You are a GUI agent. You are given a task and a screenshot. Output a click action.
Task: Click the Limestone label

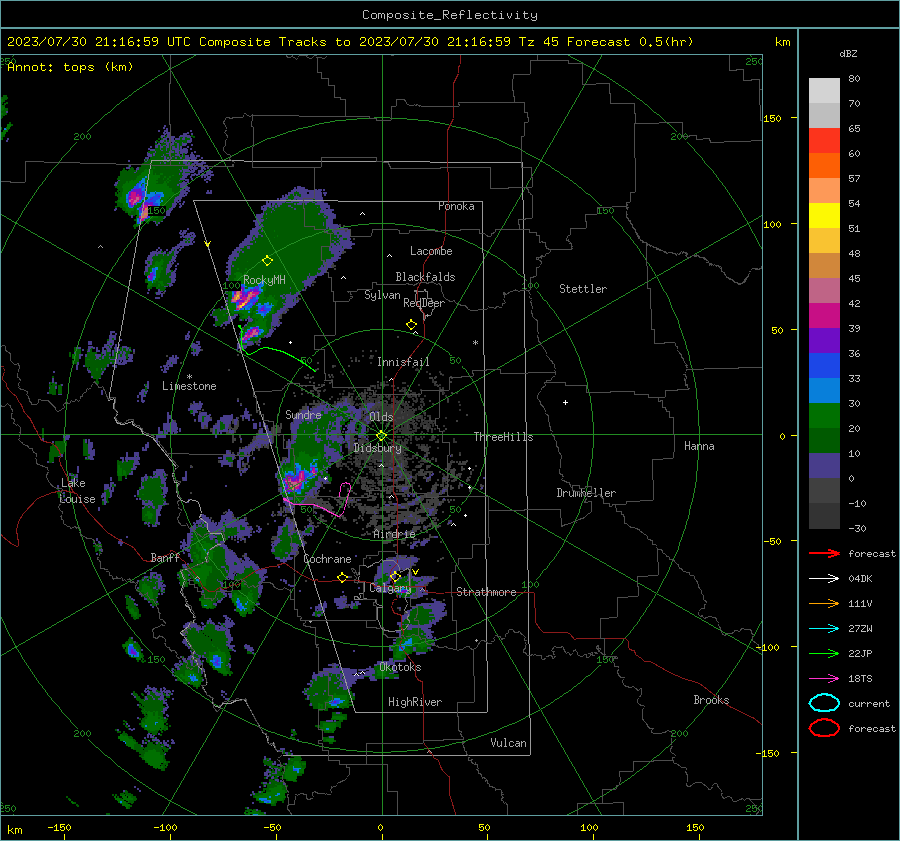coord(189,386)
